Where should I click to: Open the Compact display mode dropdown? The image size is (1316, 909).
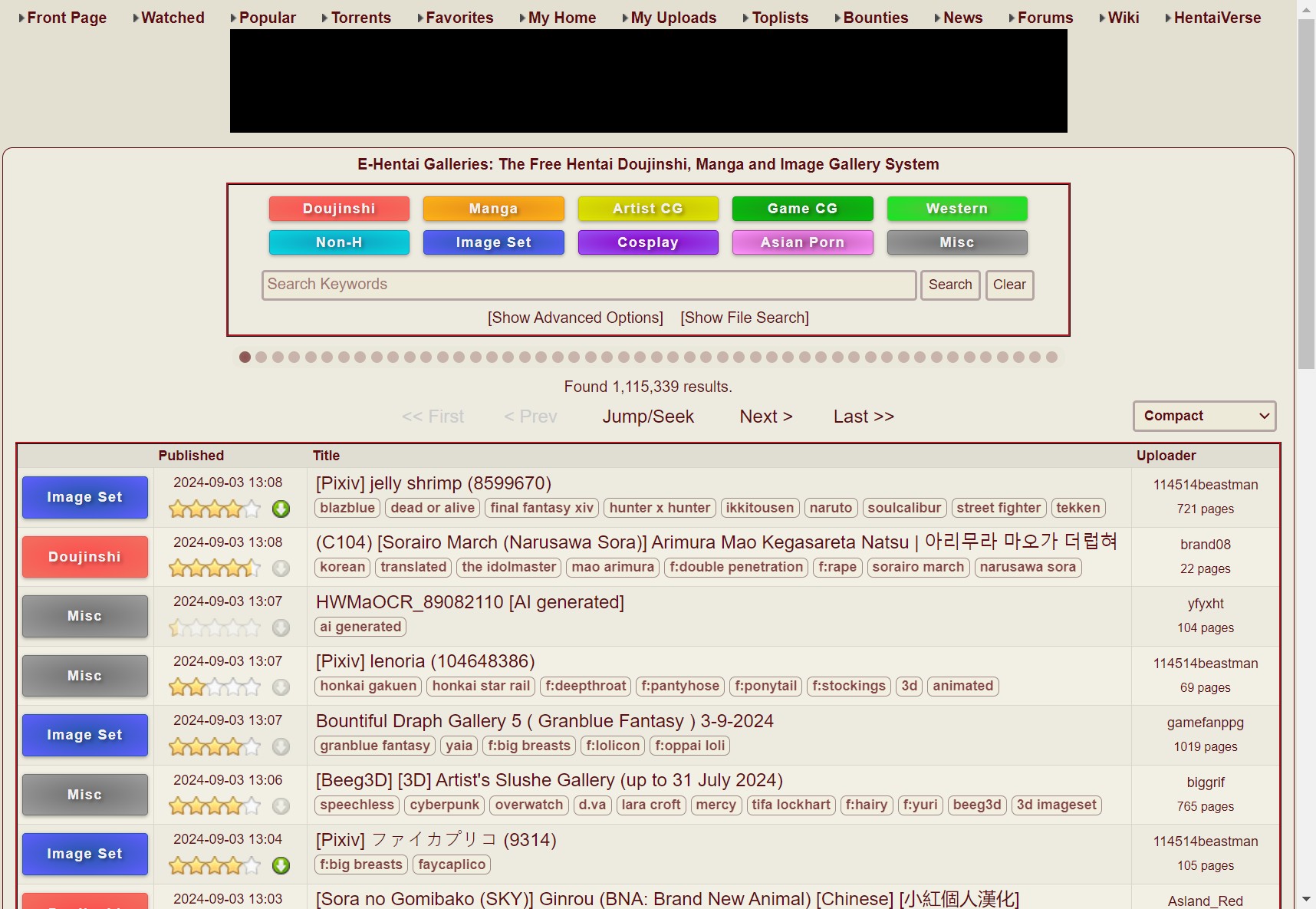coord(1204,416)
